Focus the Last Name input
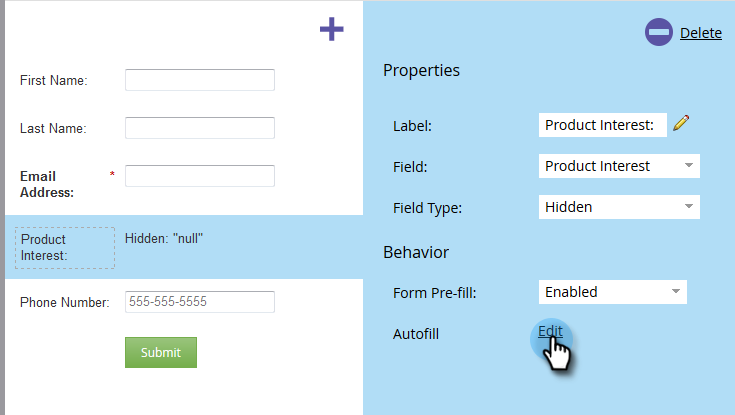Viewport: 735px width, 415px height. [200, 128]
